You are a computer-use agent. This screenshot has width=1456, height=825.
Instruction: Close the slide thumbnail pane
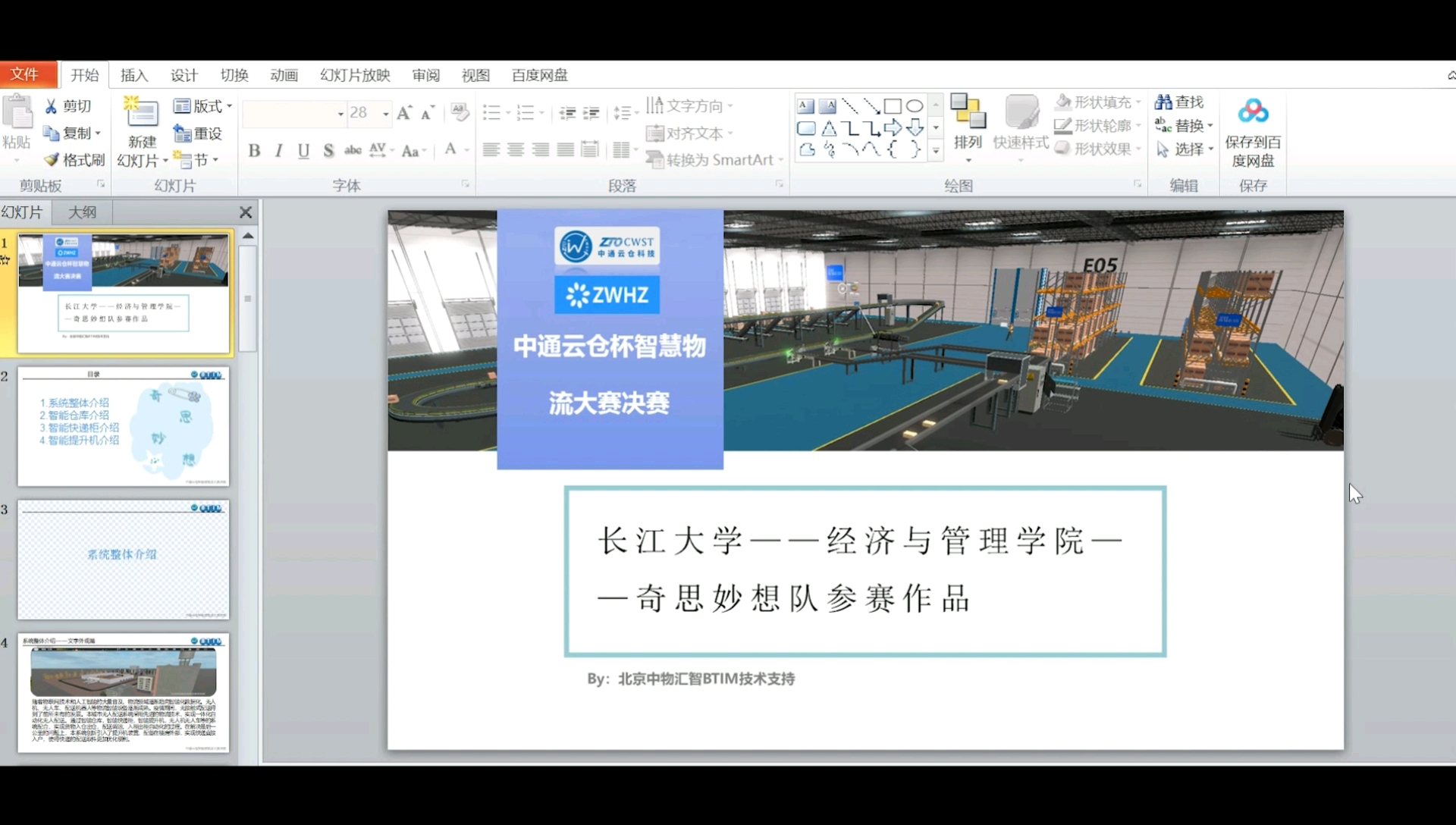[246, 212]
